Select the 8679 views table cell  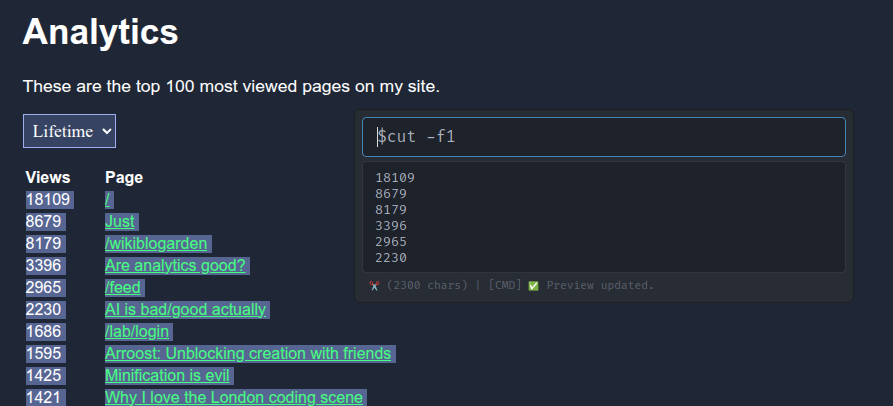pyautogui.click(x=43, y=222)
